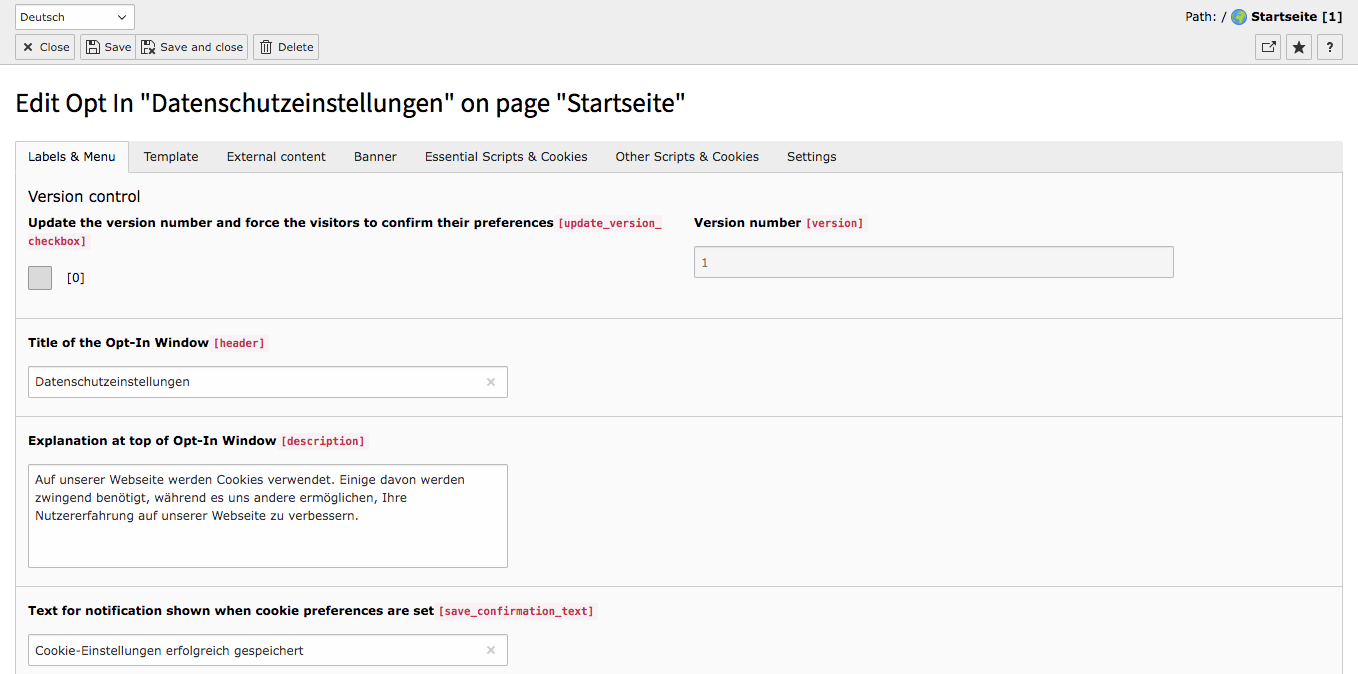Open the External content tab
The height and width of the screenshot is (674, 1358).
tap(276, 157)
